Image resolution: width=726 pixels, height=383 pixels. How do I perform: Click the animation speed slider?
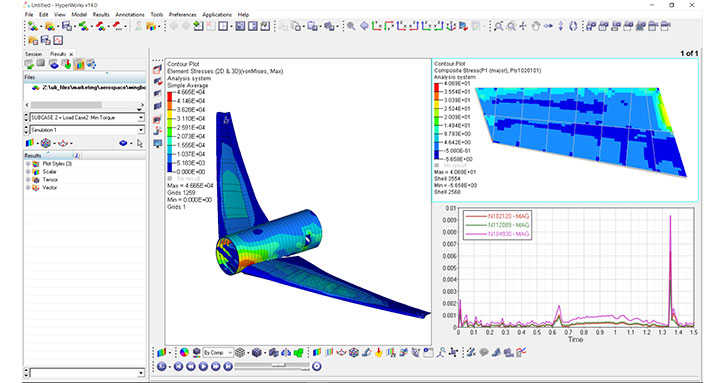(272, 366)
